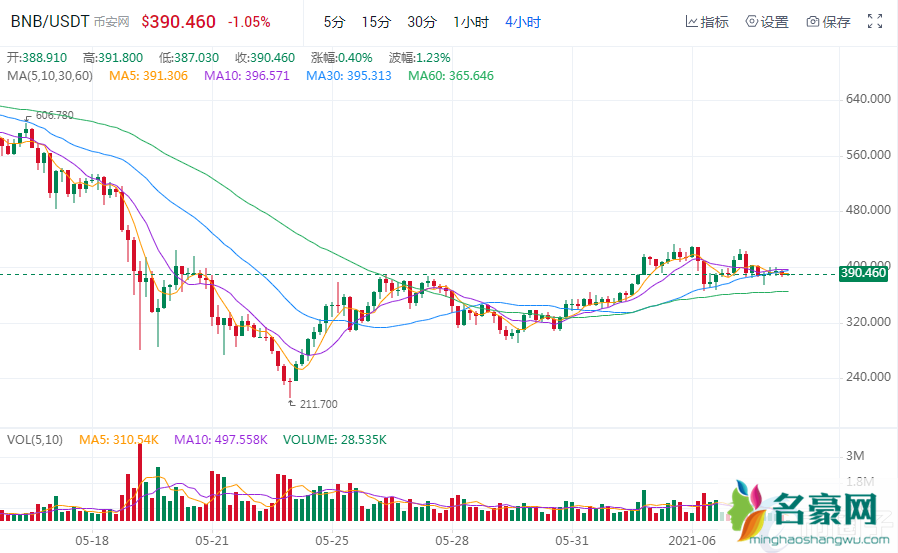Click the MA60: 365.646 label
The width and height of the screenshot is (898, 553).
[451, 76]
